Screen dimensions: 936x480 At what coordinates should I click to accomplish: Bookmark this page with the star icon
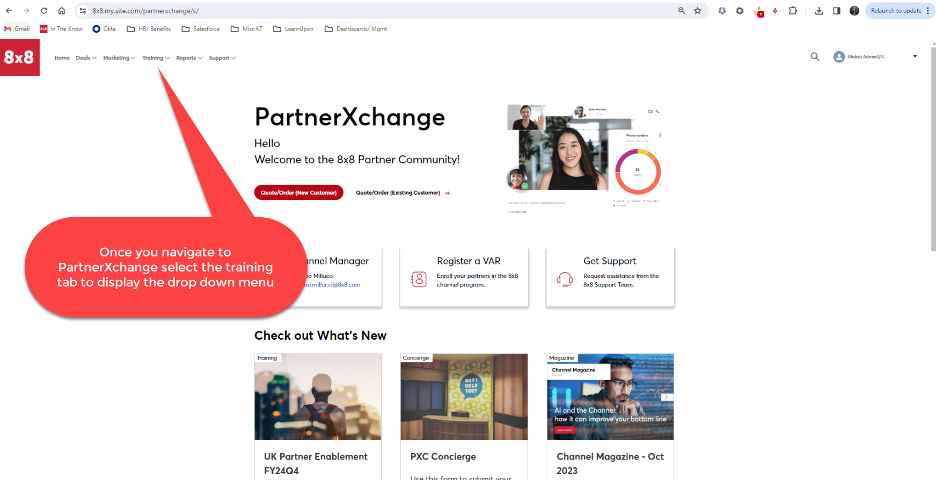[x=698, y=11]
